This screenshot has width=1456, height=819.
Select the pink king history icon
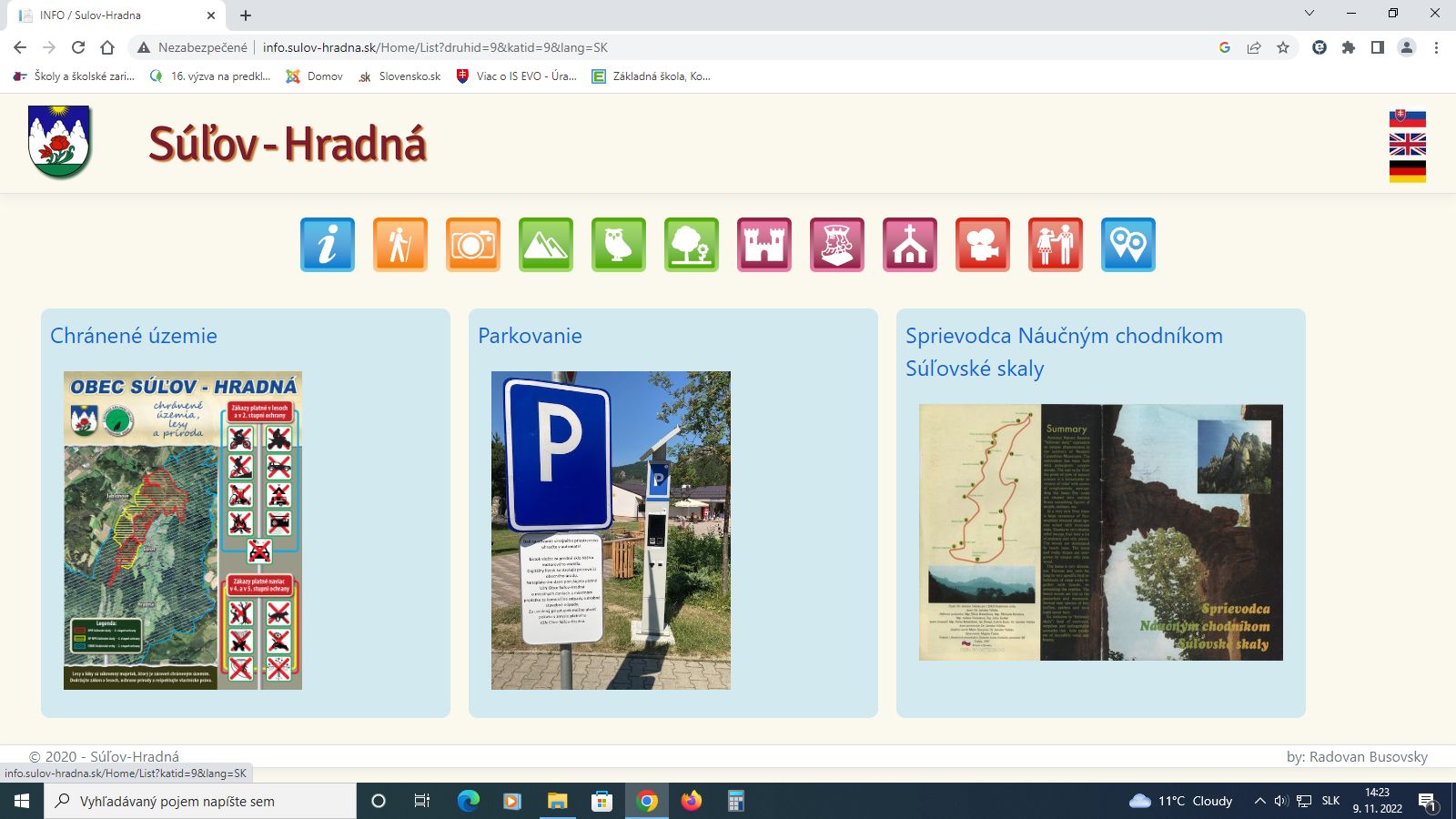click(837, 245)
